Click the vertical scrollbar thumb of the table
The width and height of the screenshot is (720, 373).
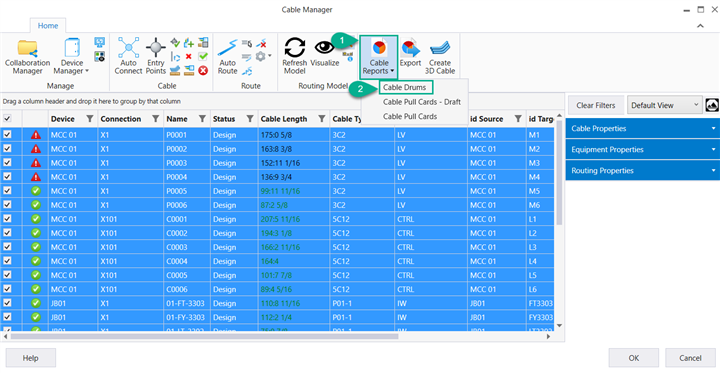[x=559, y=173]
